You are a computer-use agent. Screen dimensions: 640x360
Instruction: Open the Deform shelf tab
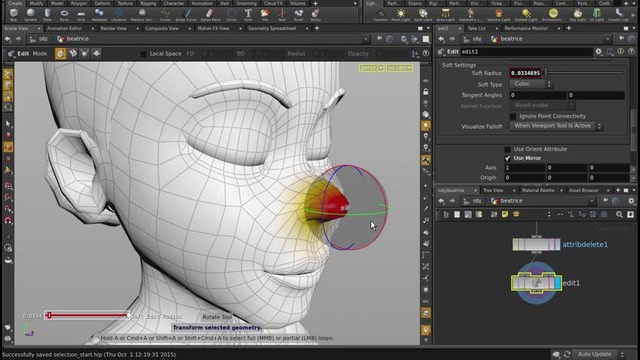click(x=102, y=3)
